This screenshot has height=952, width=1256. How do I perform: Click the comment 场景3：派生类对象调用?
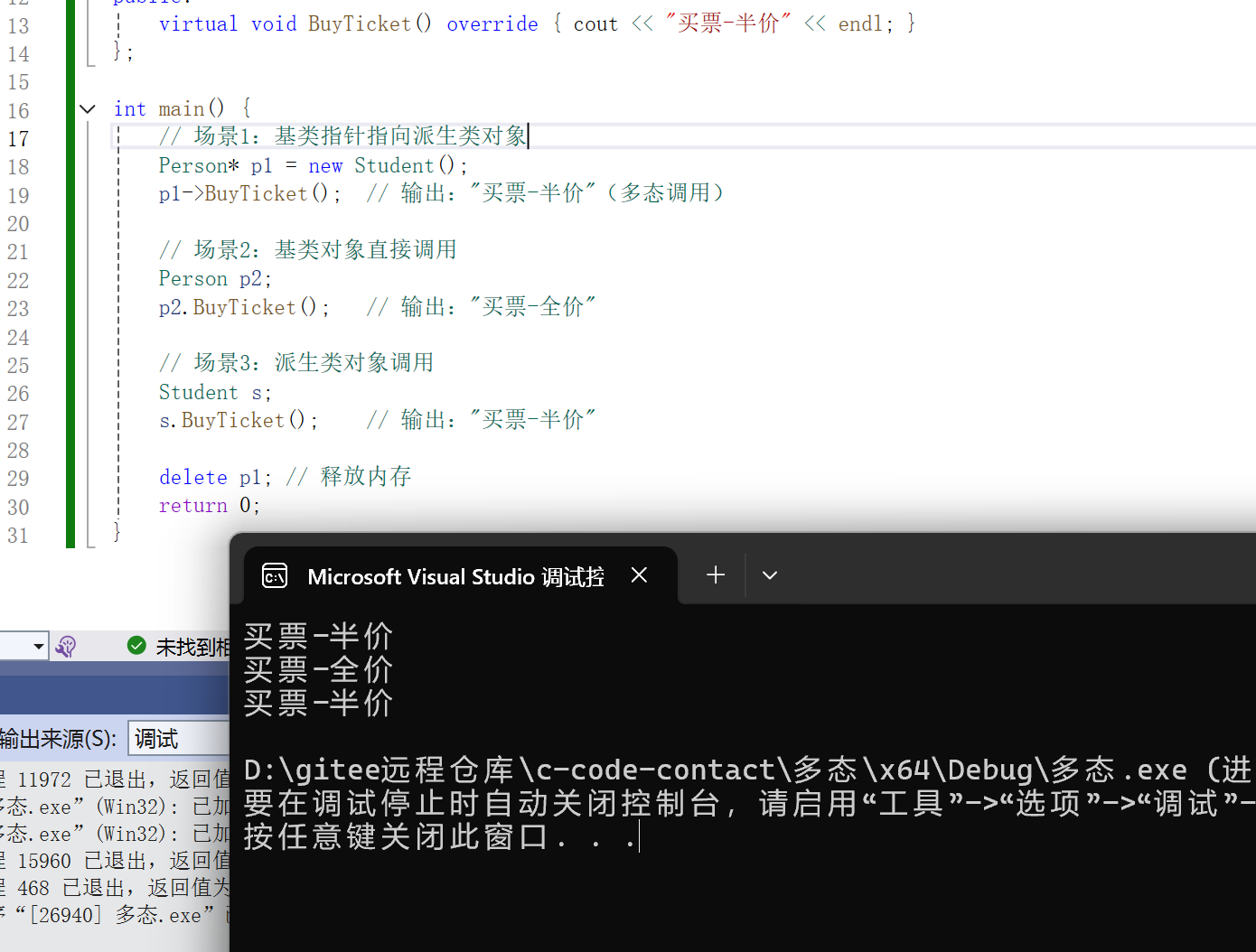click(x=296, y=363)
